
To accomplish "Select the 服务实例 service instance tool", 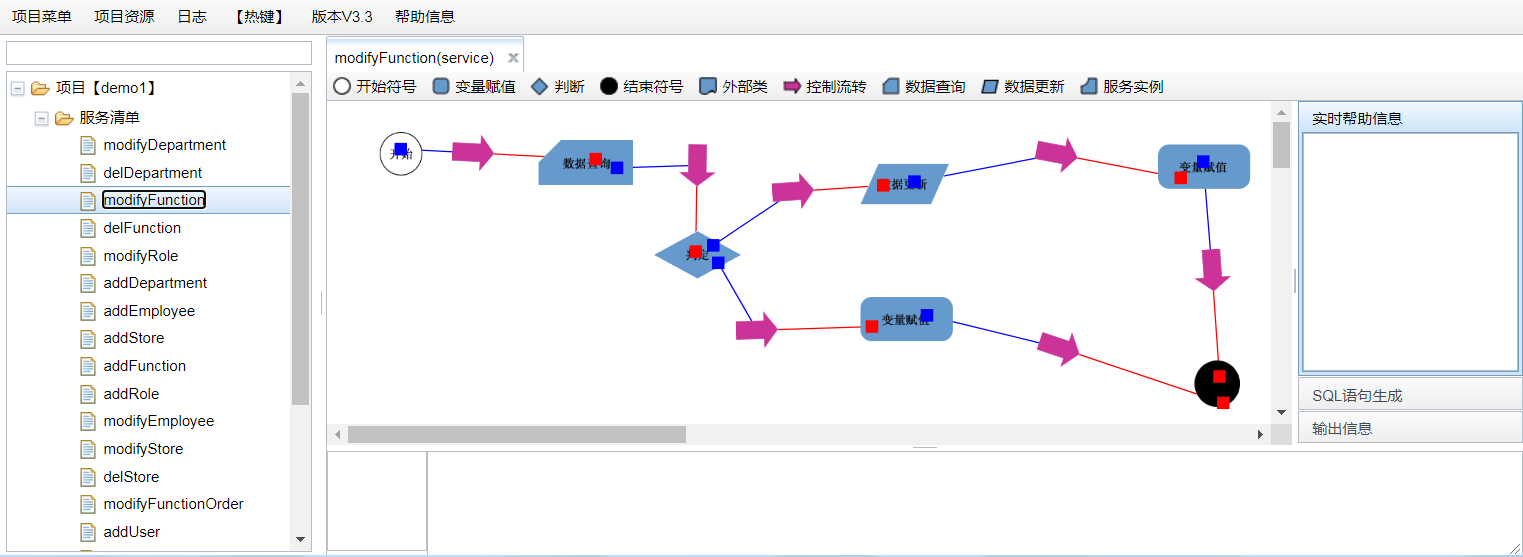I will point(1122,87).
